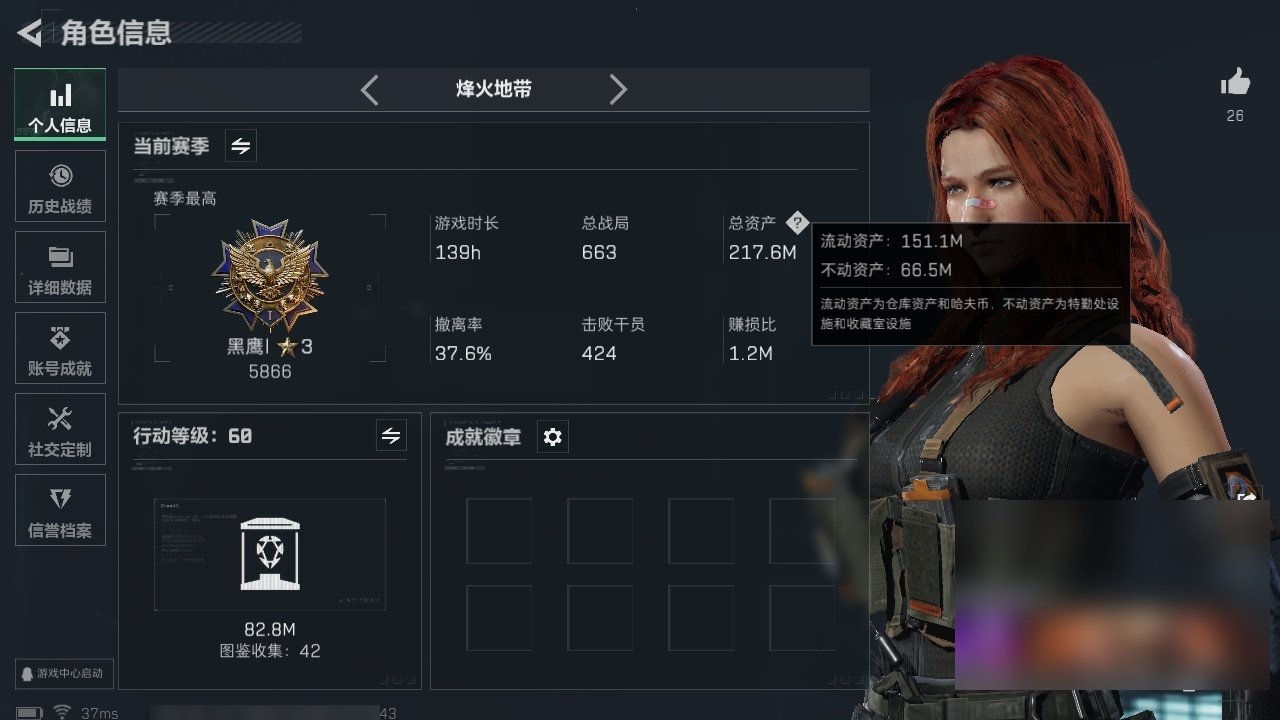The width and height of the screenshot is (1280, 720).
Task: Open the 个人信息 tab
Action: pos(60,104)
